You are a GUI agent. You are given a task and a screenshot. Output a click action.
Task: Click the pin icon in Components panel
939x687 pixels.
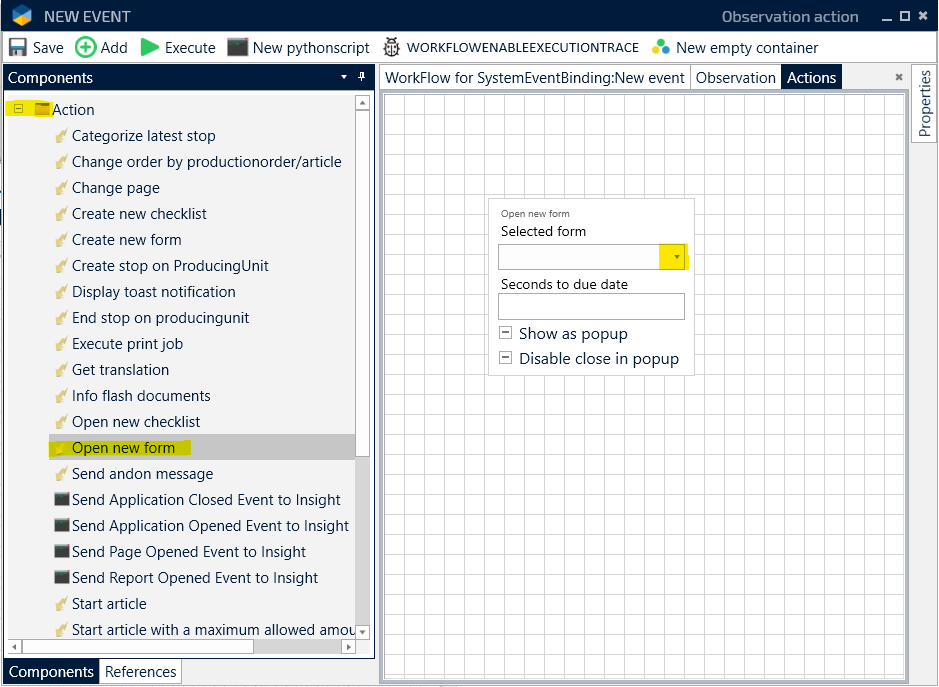pos(361,77)
